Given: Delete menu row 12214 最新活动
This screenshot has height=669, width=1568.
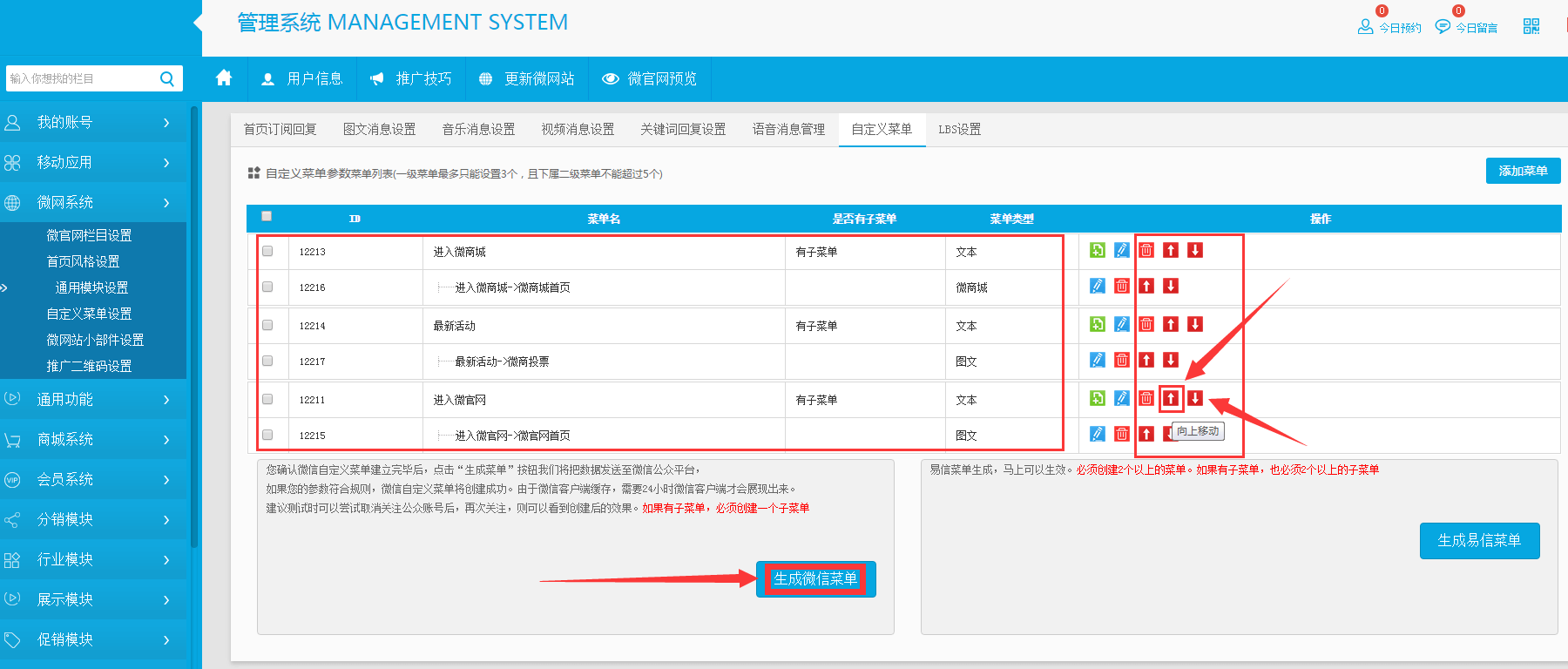Looking at the screenshot, I should click(1146, 325).
